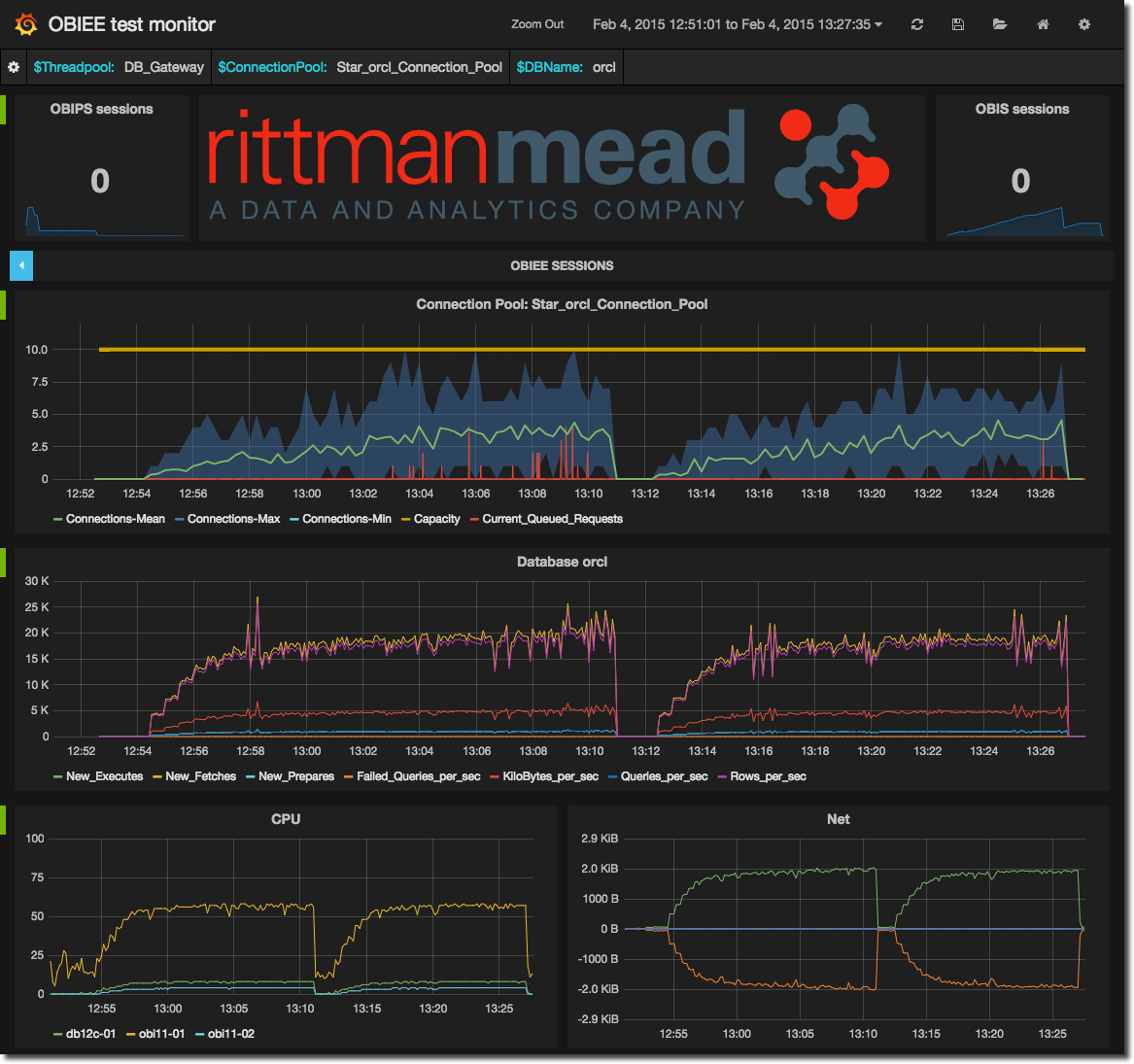Open dashboard search via the folder icon
1134x1064 pixels.
(1000, 24)
